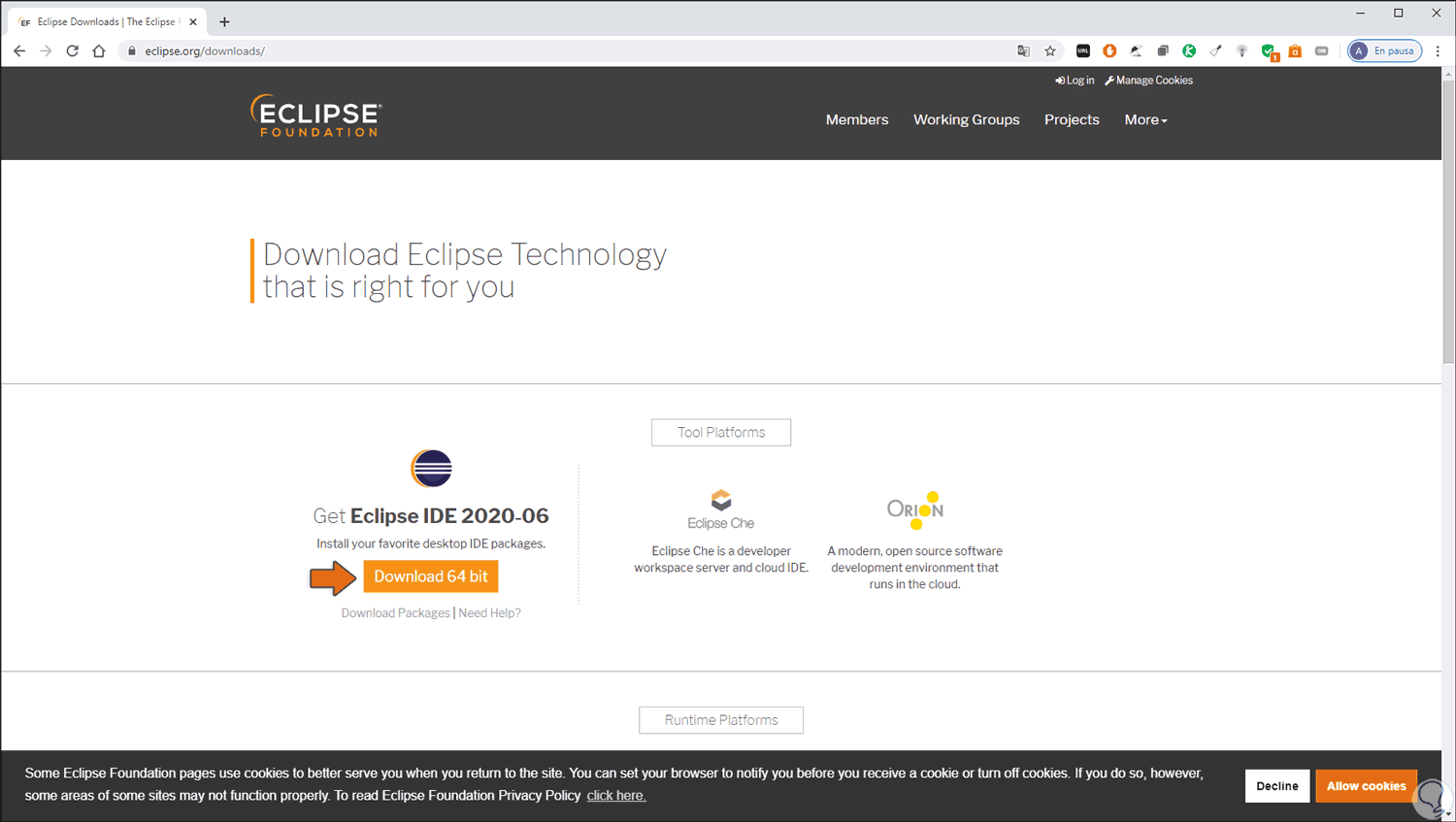Open the green K extension
This screenshot has width=1456, height=822.
pyautogui.click(x=1189, y=50)
